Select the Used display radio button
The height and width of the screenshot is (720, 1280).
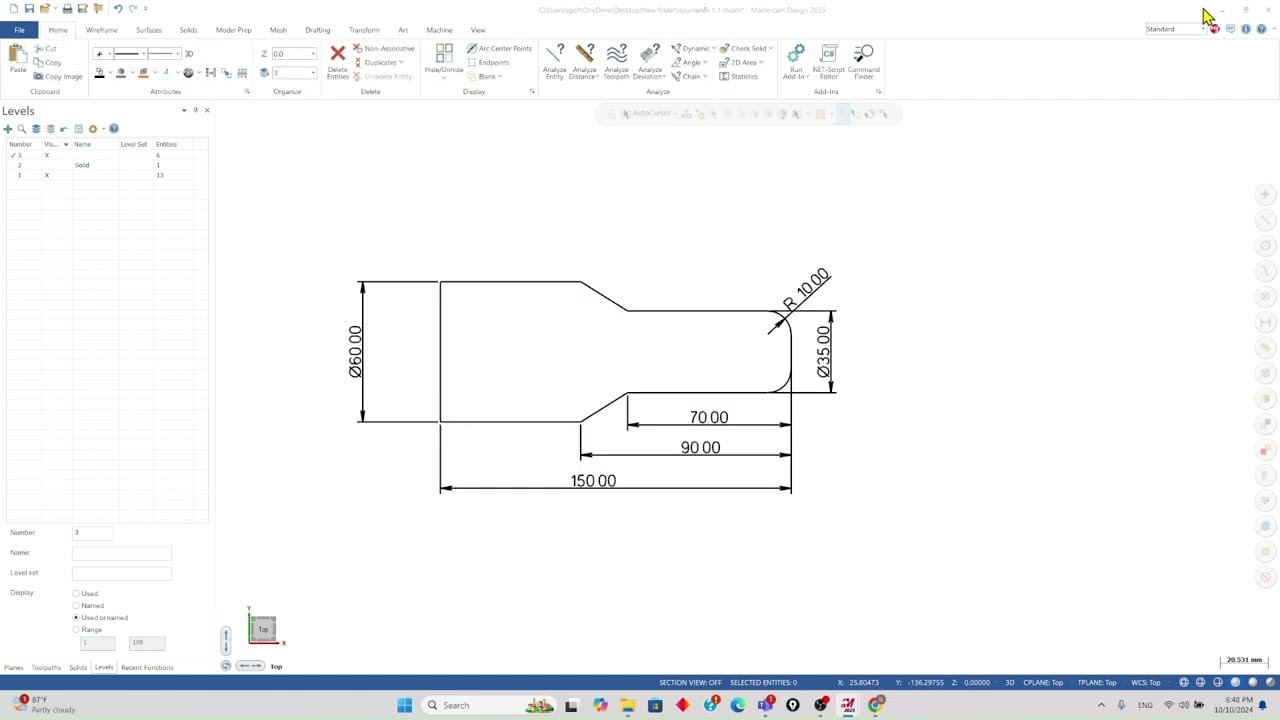click(76, 594)
